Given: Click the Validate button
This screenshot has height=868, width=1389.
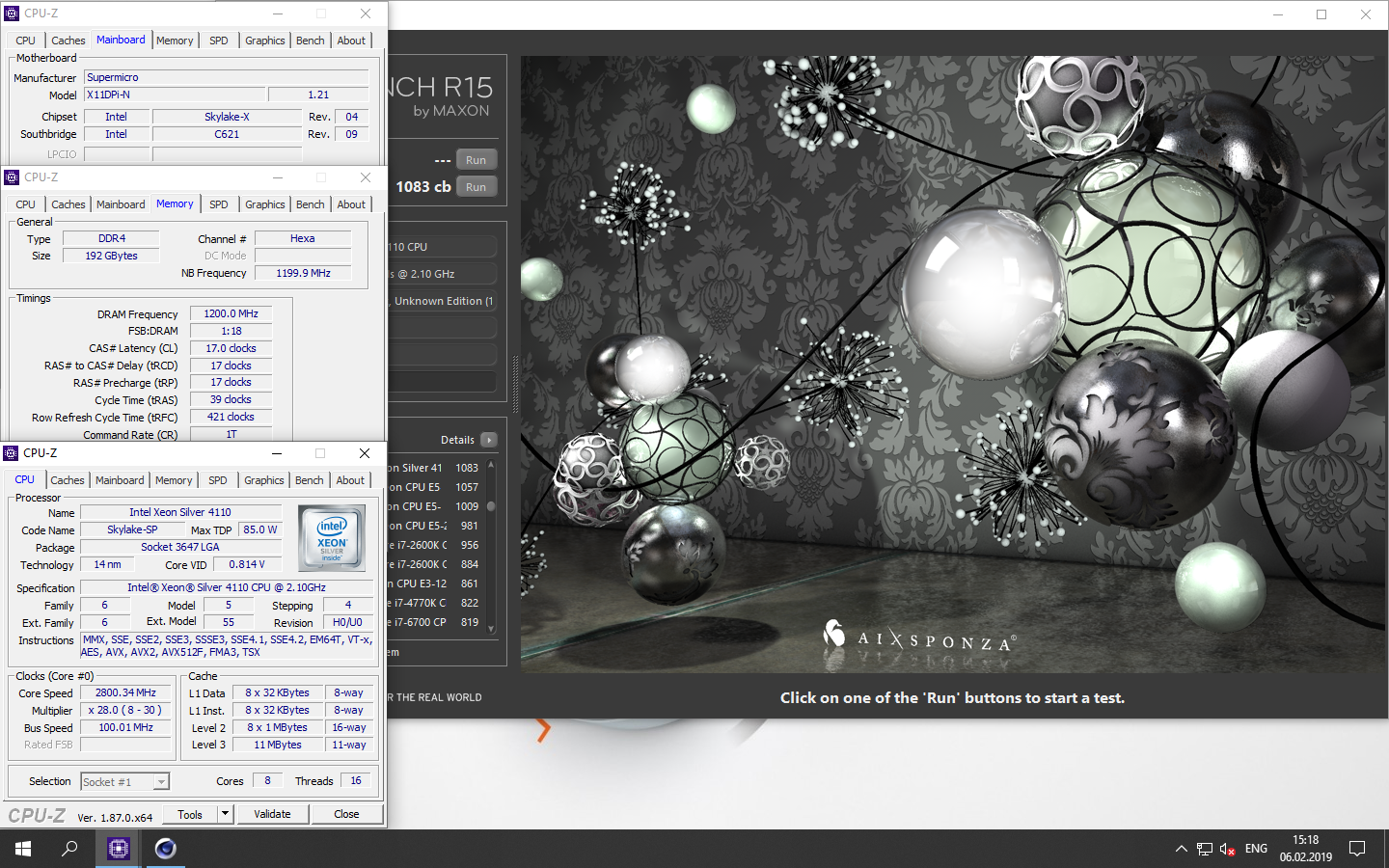Looking at the screenshot, I should tap(272, 814).
